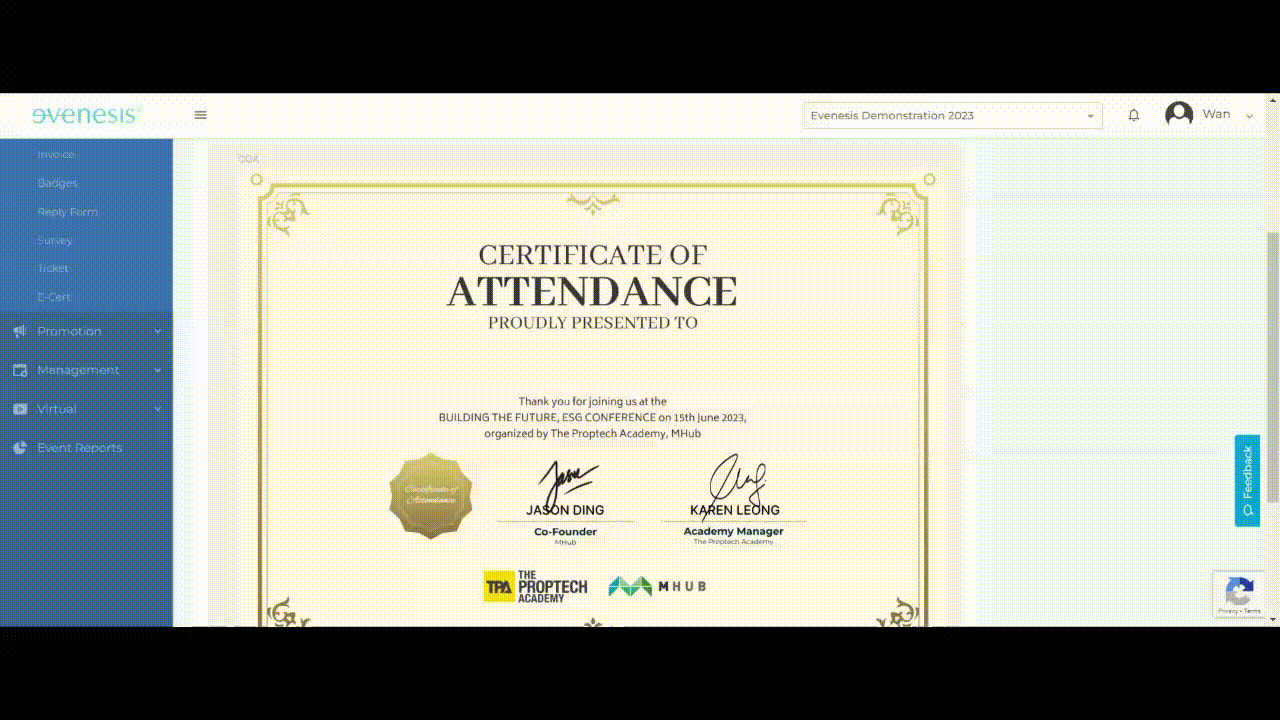Expand the Promotion menu chevron
Viewport: 1280px width, 720px height.
[157, 331]
